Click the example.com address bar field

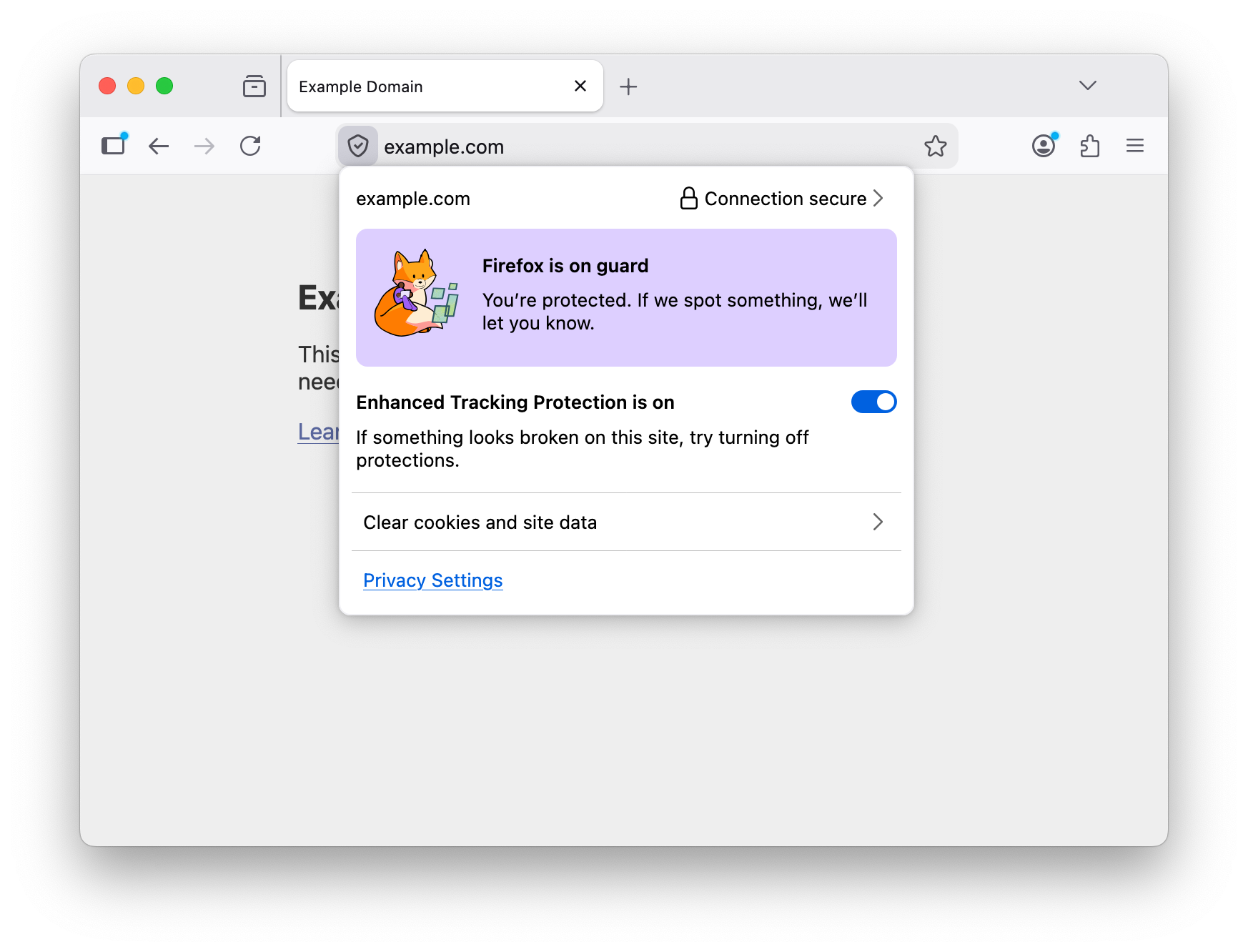coord(647,147)
